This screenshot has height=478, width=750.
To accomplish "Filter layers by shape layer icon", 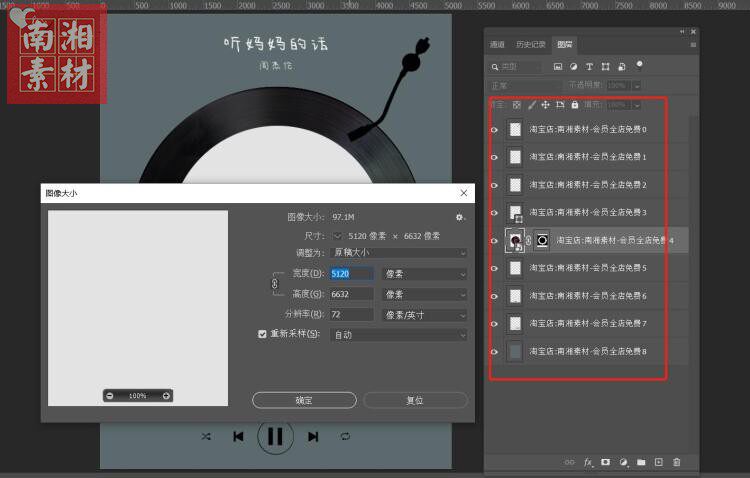I will coord(606,67).
